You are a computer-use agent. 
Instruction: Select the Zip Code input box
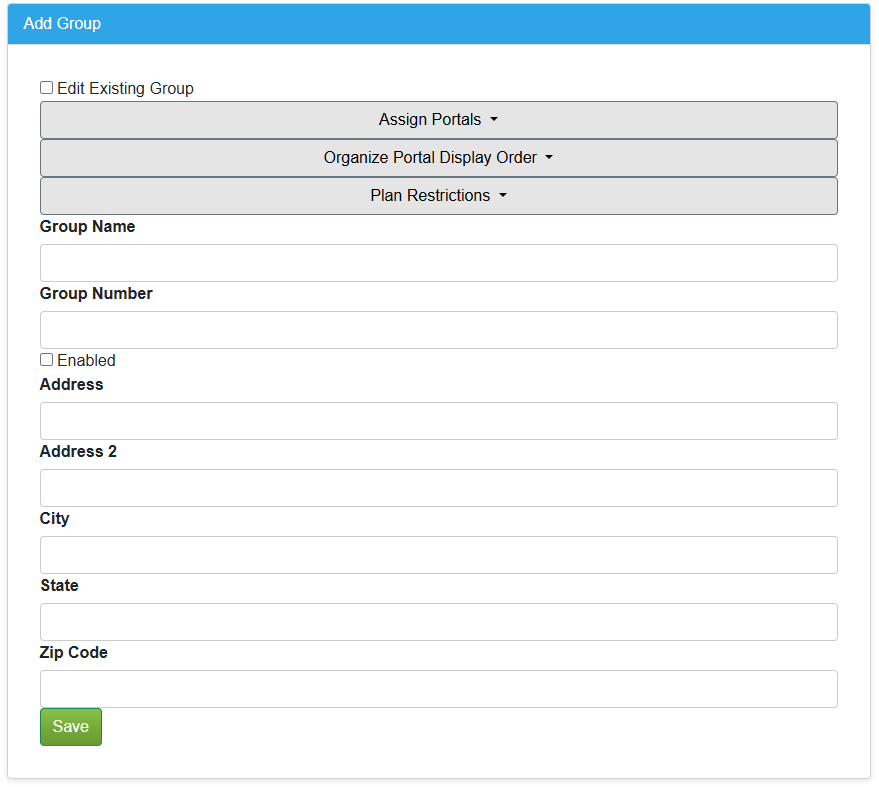pyautogui.click(x=438, y=689)
